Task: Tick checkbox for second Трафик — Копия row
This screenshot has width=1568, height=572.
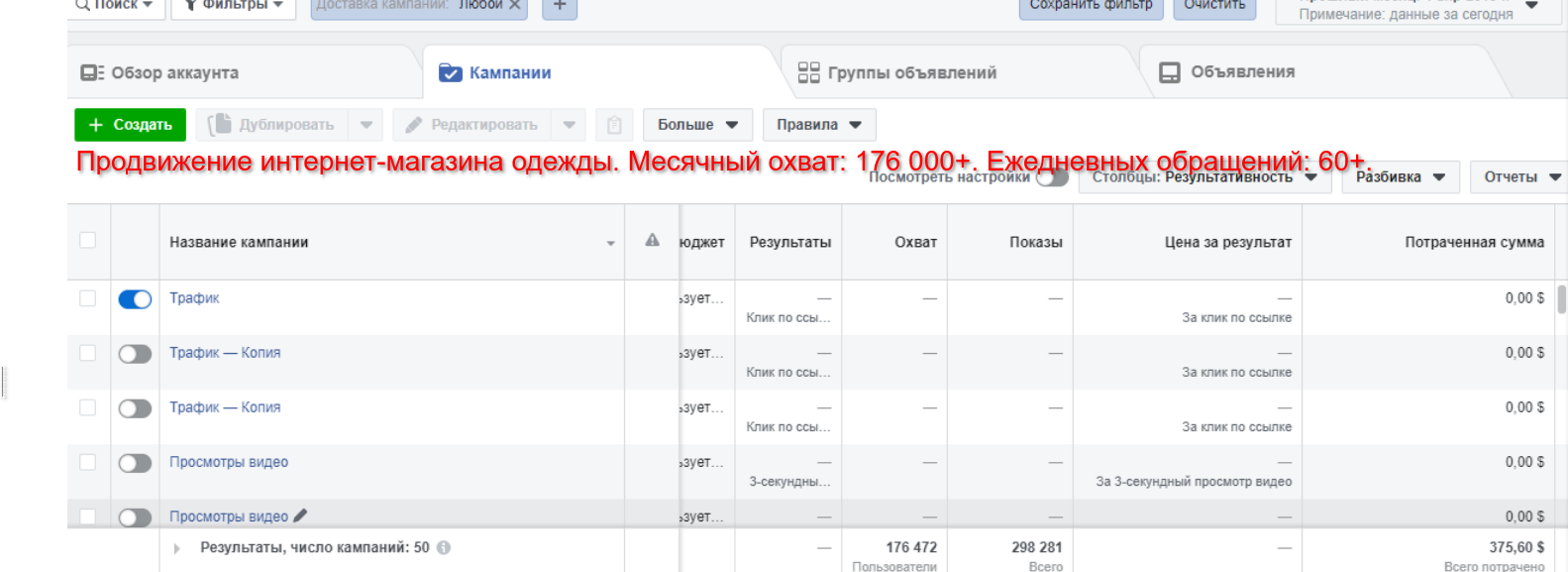Action: pyautogui.click(x=88, y=407)
